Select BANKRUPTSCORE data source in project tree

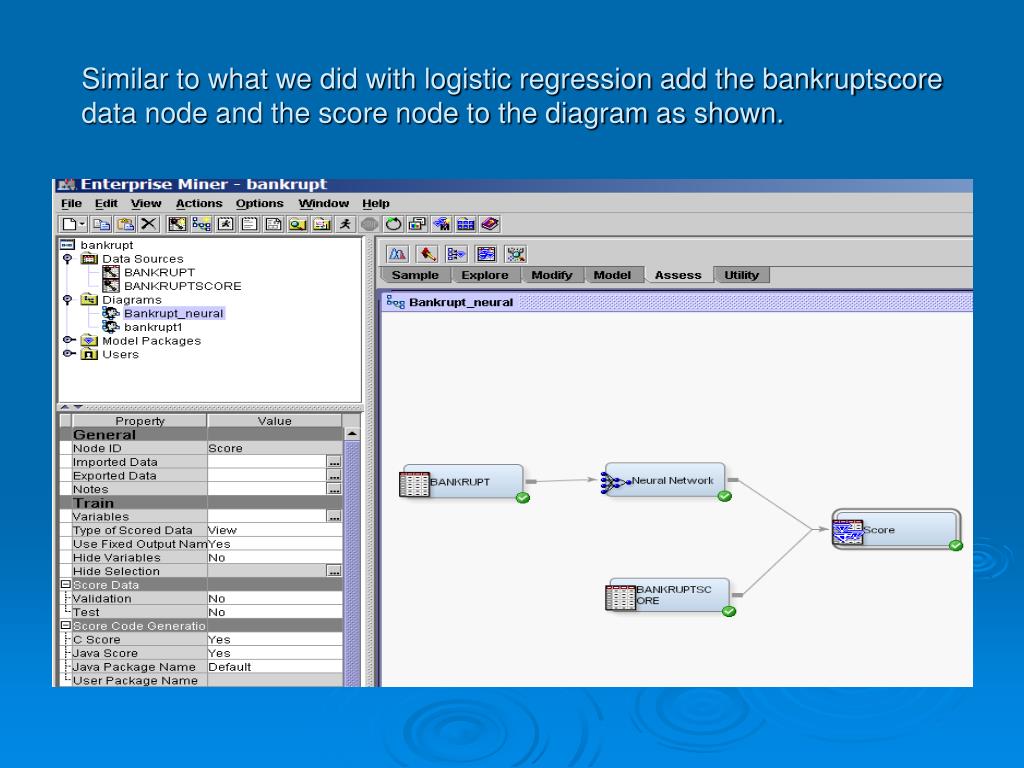183,286
